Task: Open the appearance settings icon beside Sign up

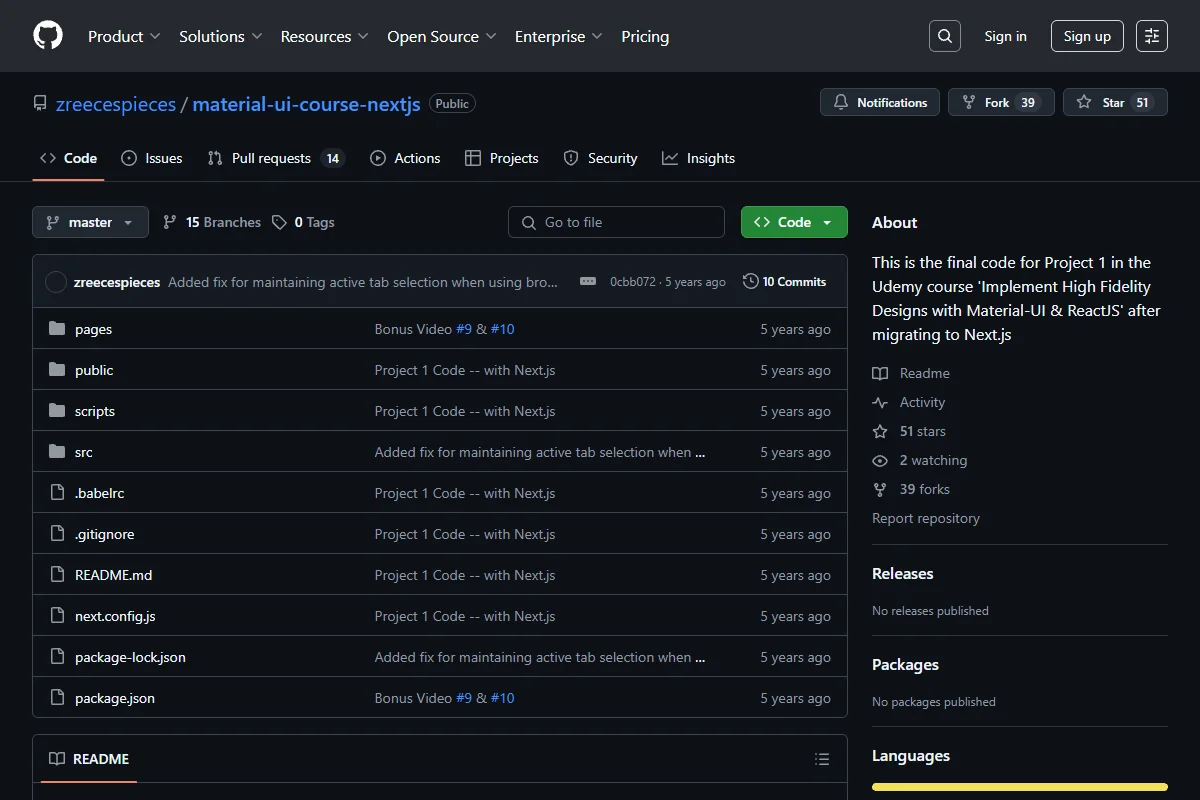Action: [x=1152, y=36]
